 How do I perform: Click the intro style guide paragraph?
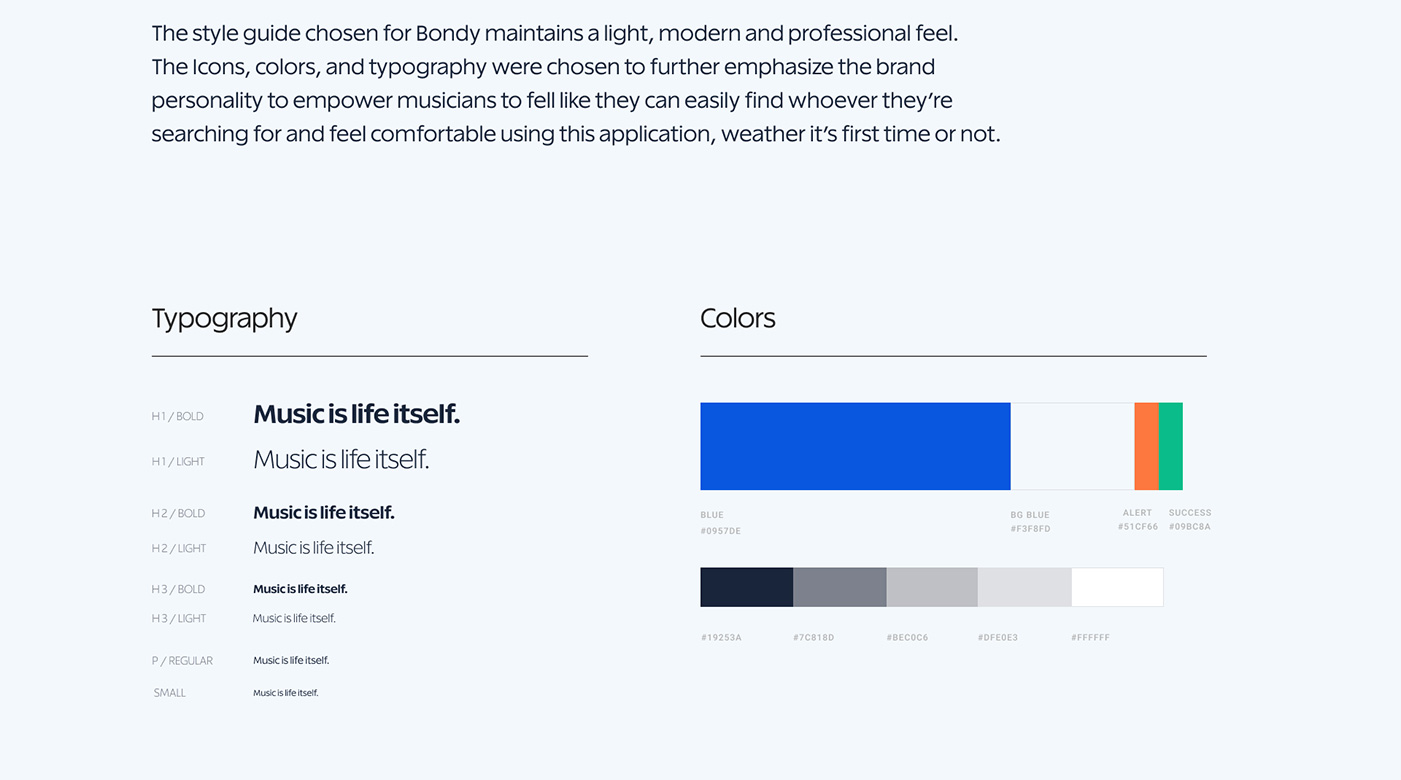pos(575,83)
